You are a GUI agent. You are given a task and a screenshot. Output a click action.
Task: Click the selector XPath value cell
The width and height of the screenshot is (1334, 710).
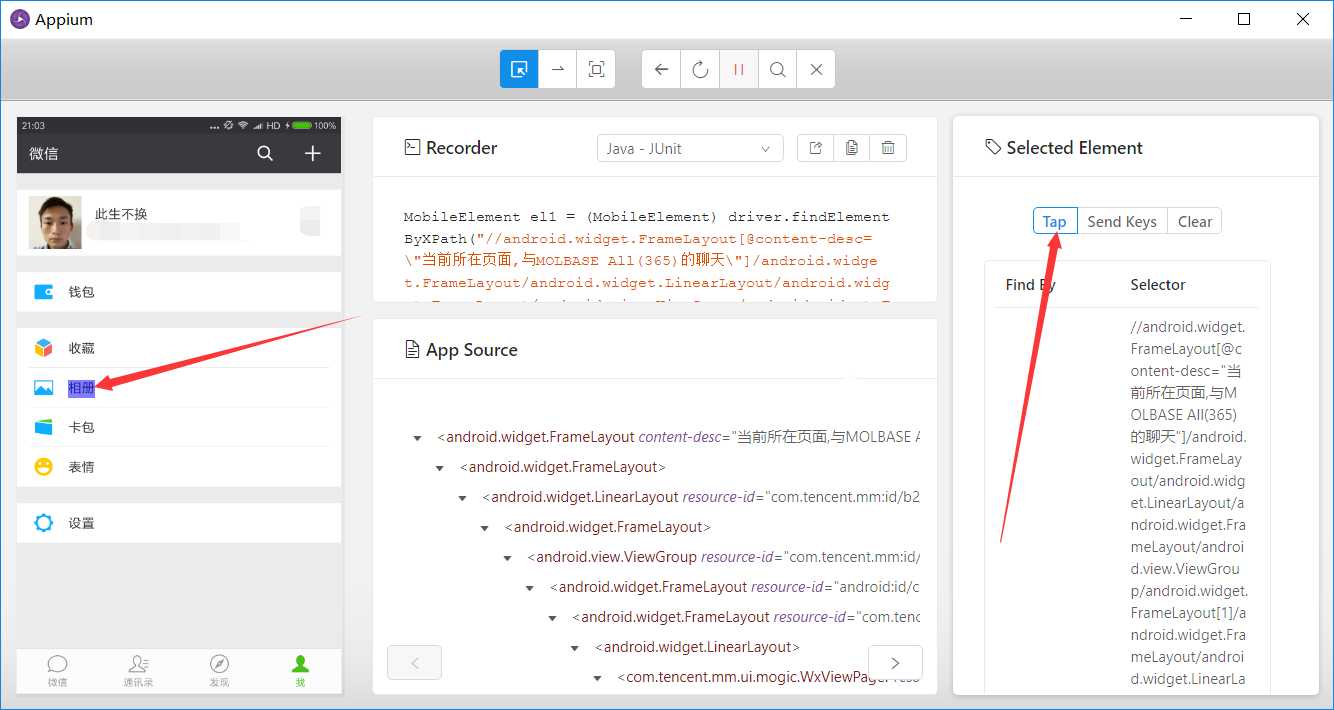click(x=1189, y=503)
